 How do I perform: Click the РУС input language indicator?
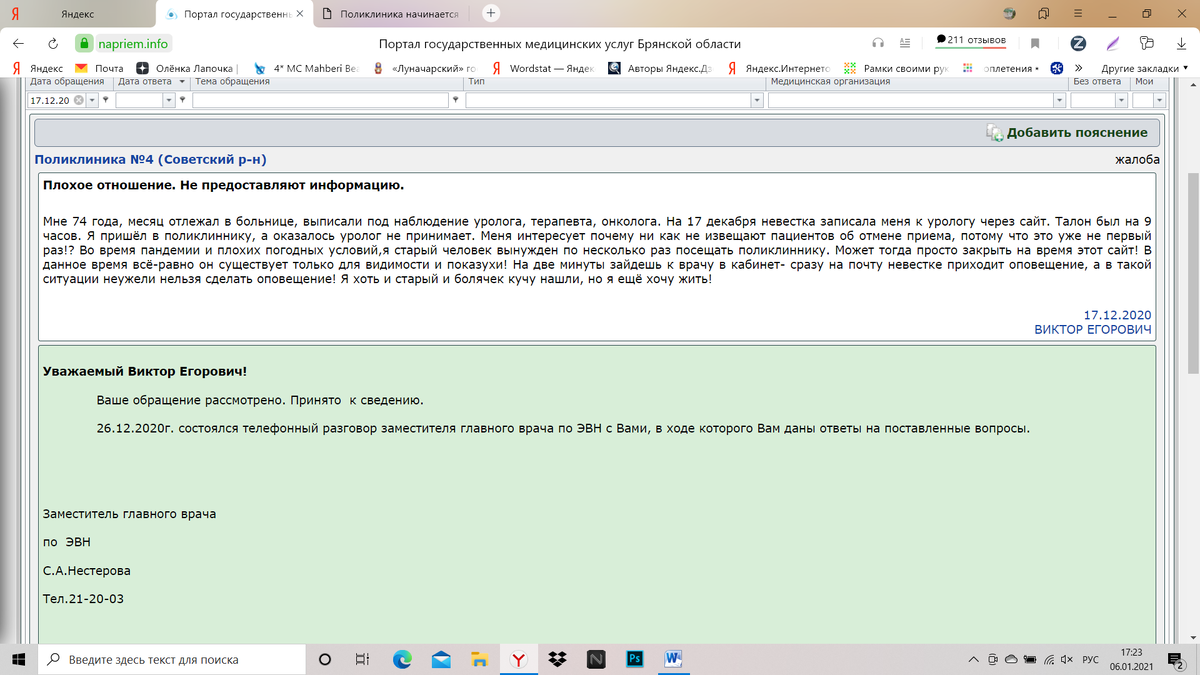coord(1091,659)
